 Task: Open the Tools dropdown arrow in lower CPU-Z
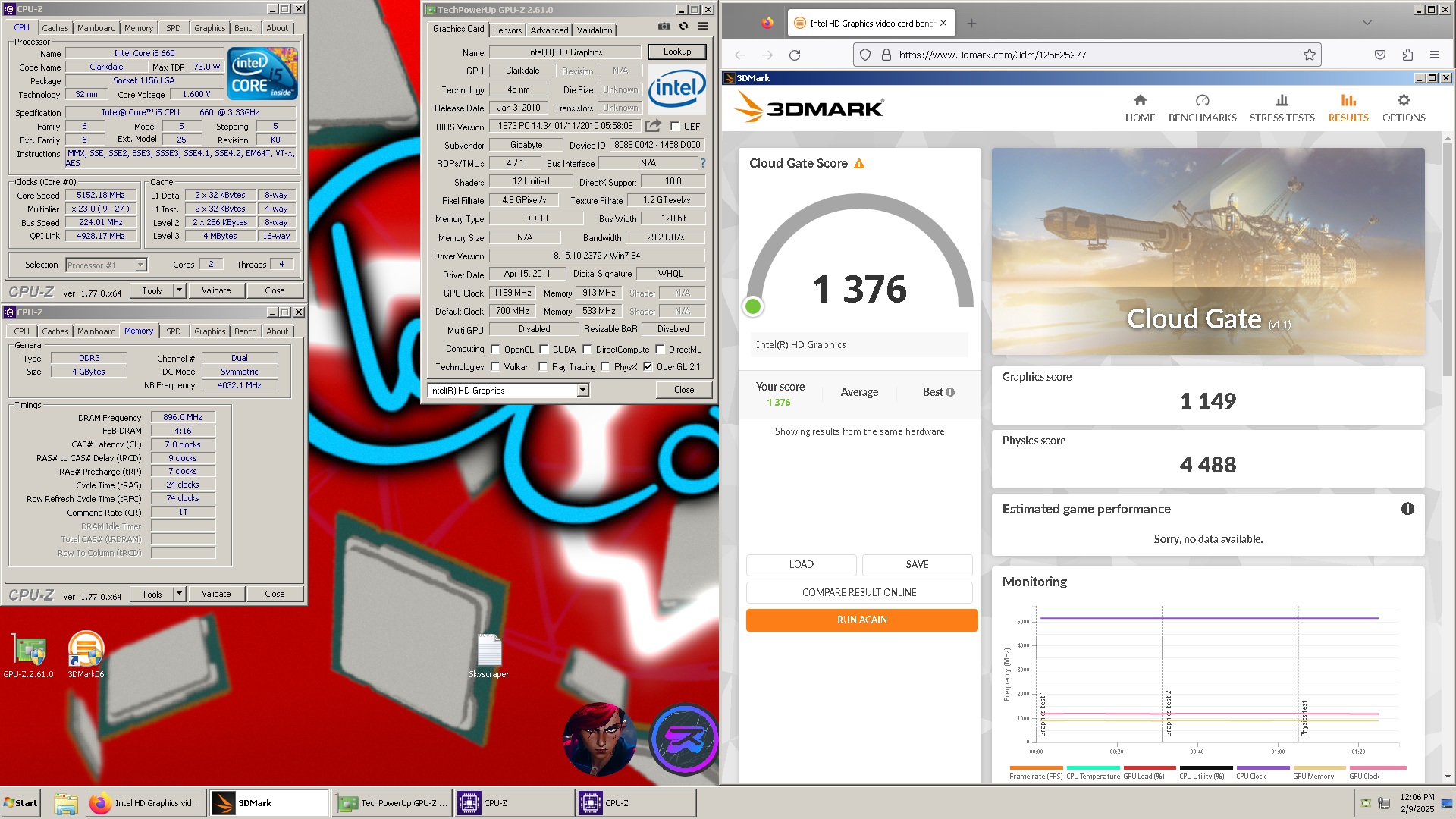click(179, 594)
